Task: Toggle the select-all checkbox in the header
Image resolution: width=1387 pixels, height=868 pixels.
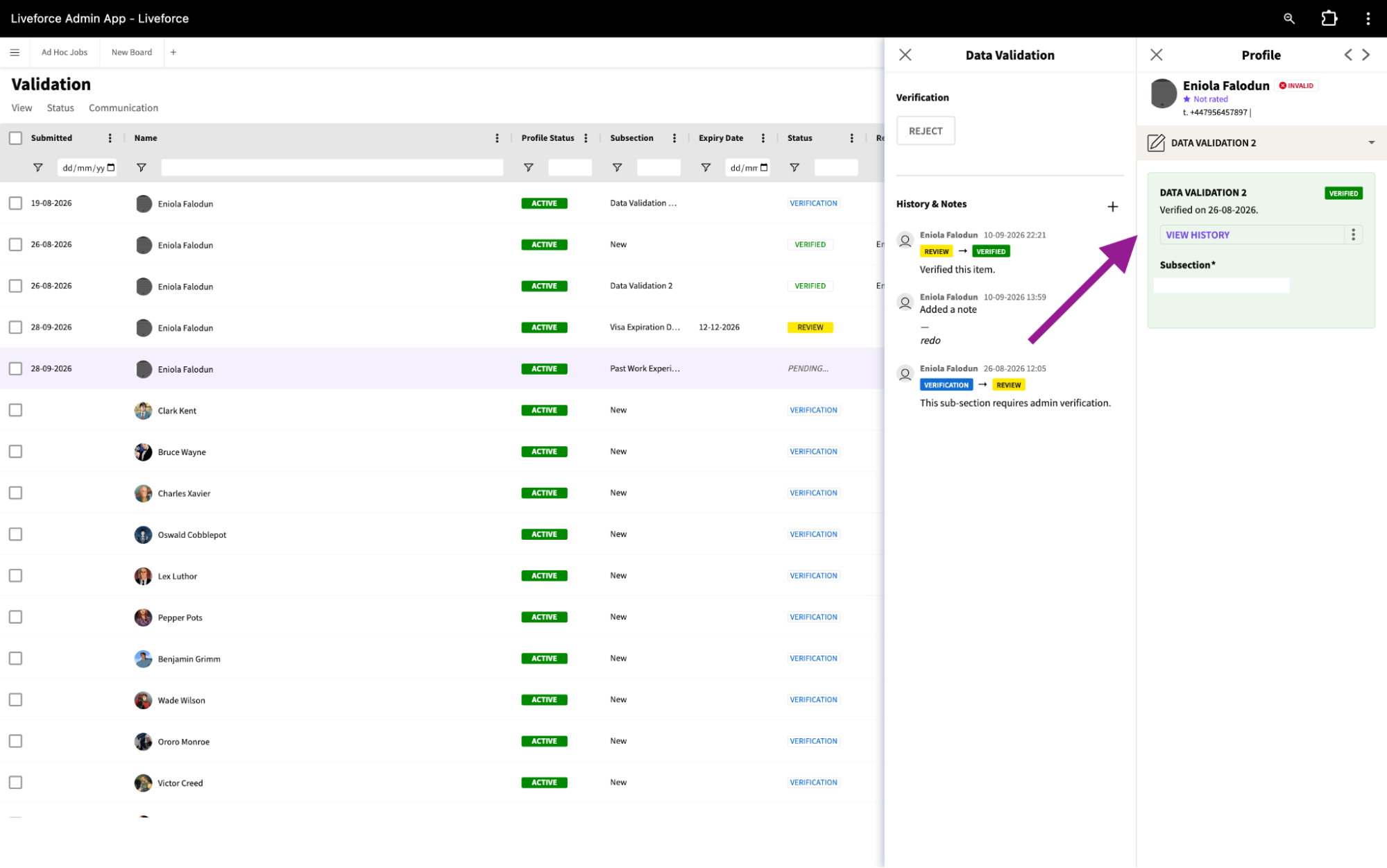Action: [x=15, y=138]
